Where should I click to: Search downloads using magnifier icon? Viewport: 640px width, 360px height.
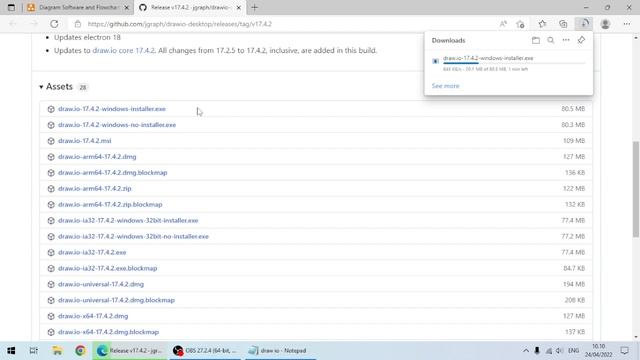(551, 40)
